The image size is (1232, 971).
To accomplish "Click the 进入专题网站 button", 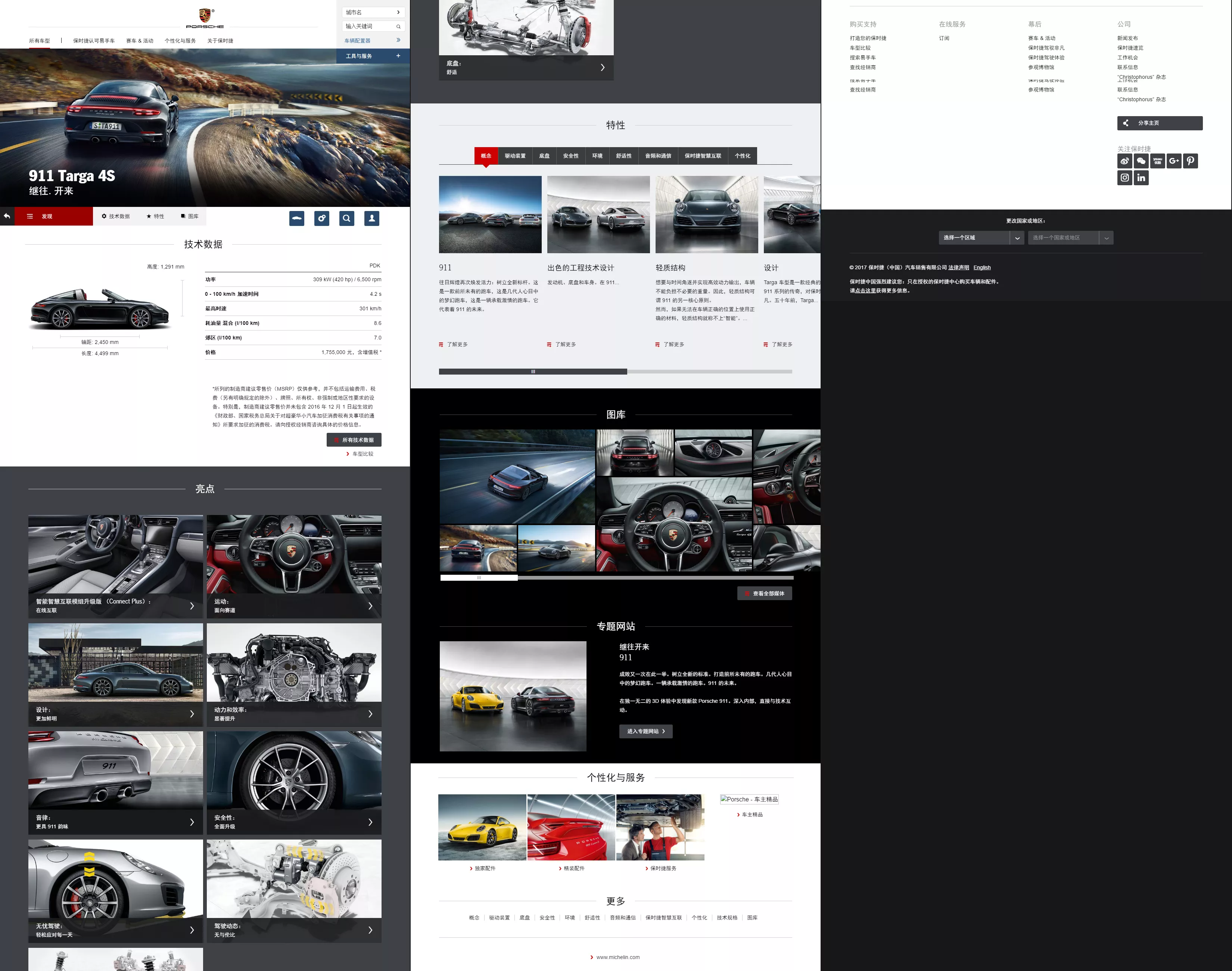I will pyautogui.click(x=646, y=731).
